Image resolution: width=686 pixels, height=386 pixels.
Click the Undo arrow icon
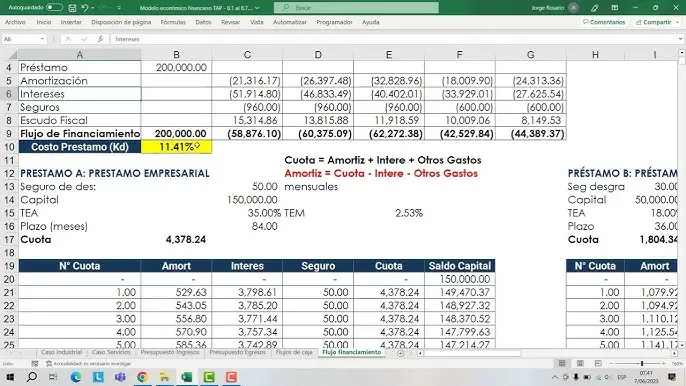pyautogui.click(x=84, y=8)
